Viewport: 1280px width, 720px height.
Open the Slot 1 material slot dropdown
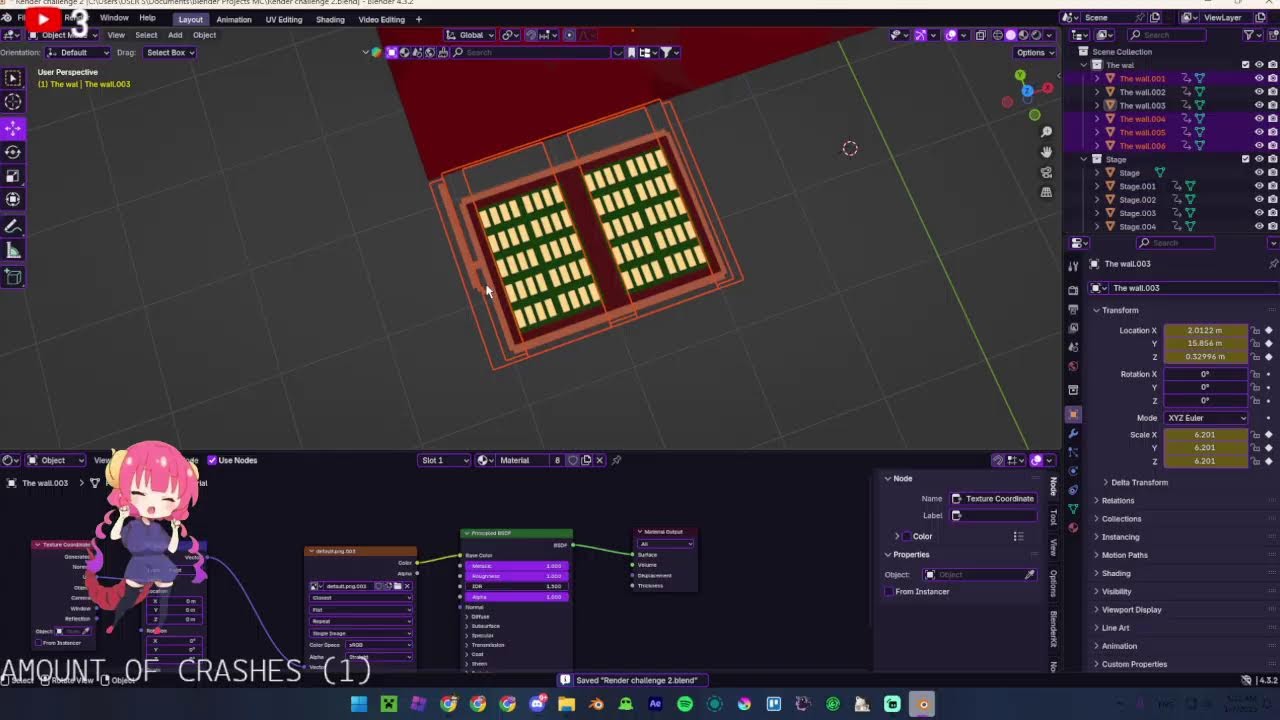click(x=444, y=460)
